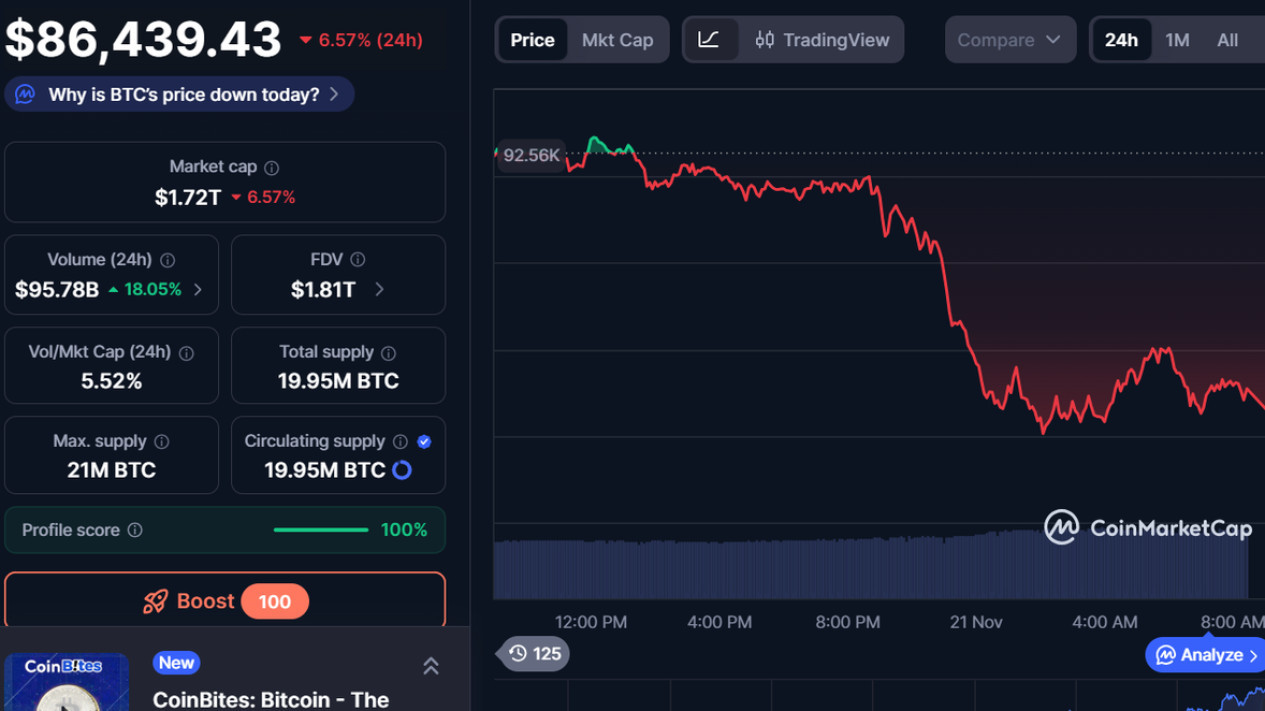Open the Compare dropdown
The height and width of the screenshot is (711, 1265).
(1009, 40)
